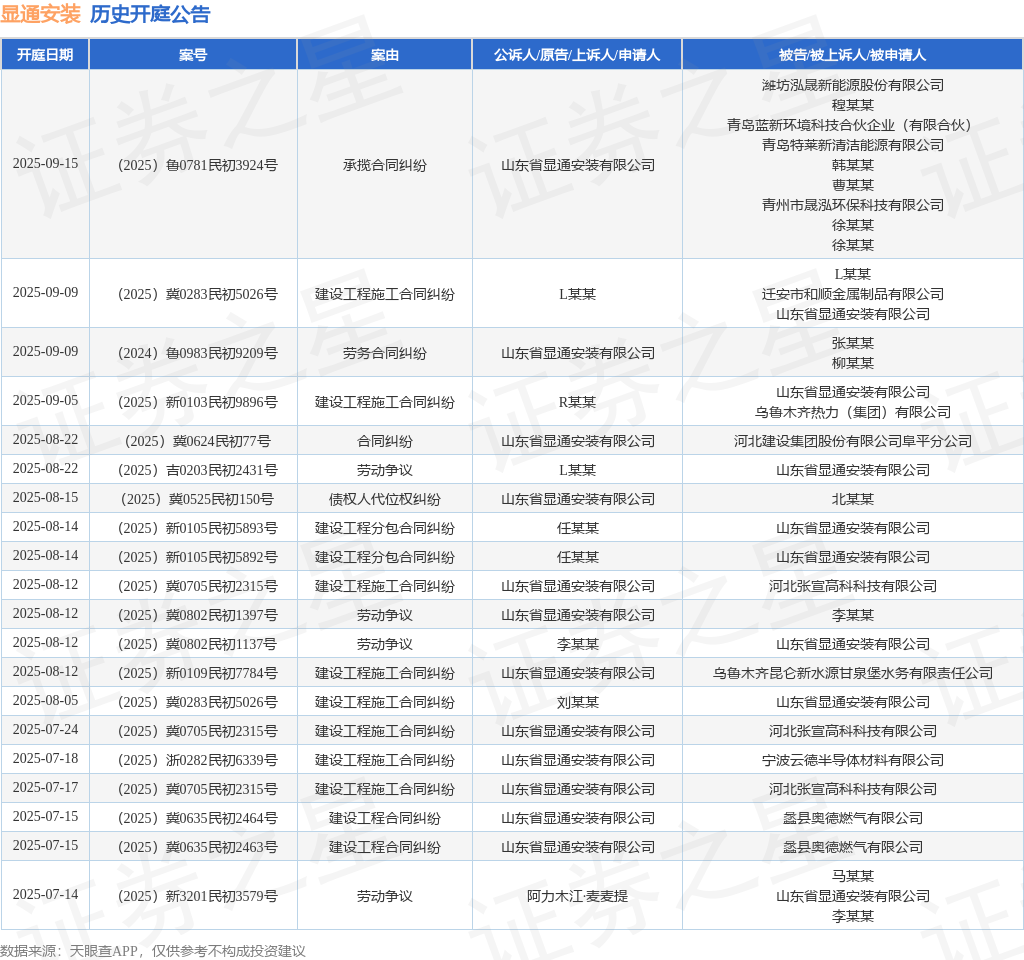Select case number (2025)冀0624民初77号

pos(198,441)
